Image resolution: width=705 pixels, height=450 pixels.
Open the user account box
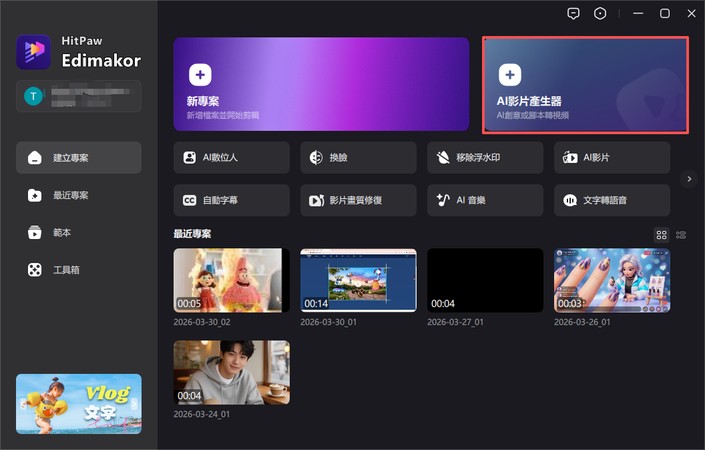[79, 96]
